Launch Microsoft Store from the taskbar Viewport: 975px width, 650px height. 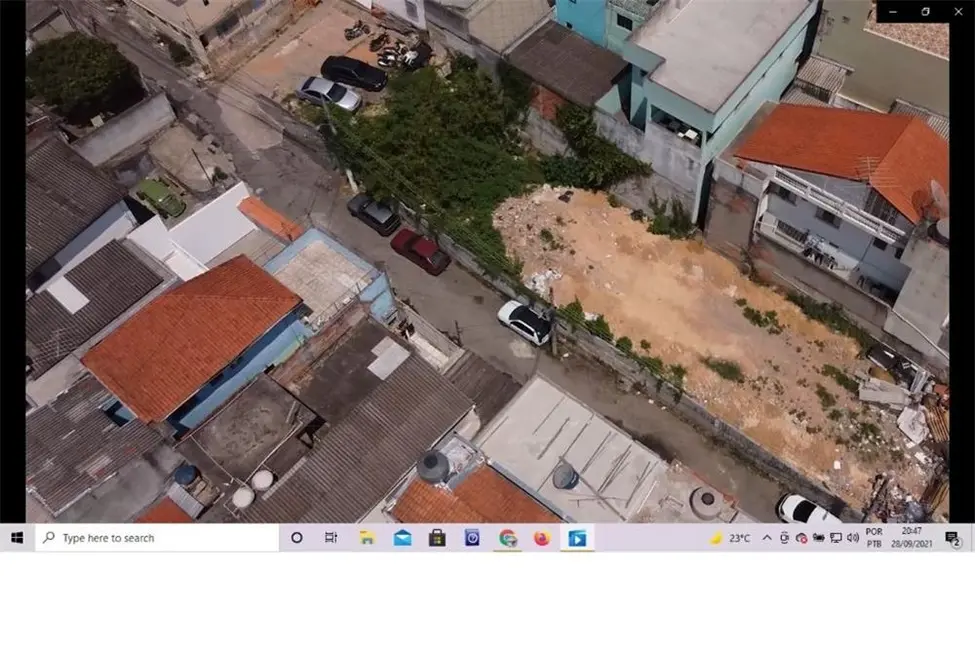[436, 537]
